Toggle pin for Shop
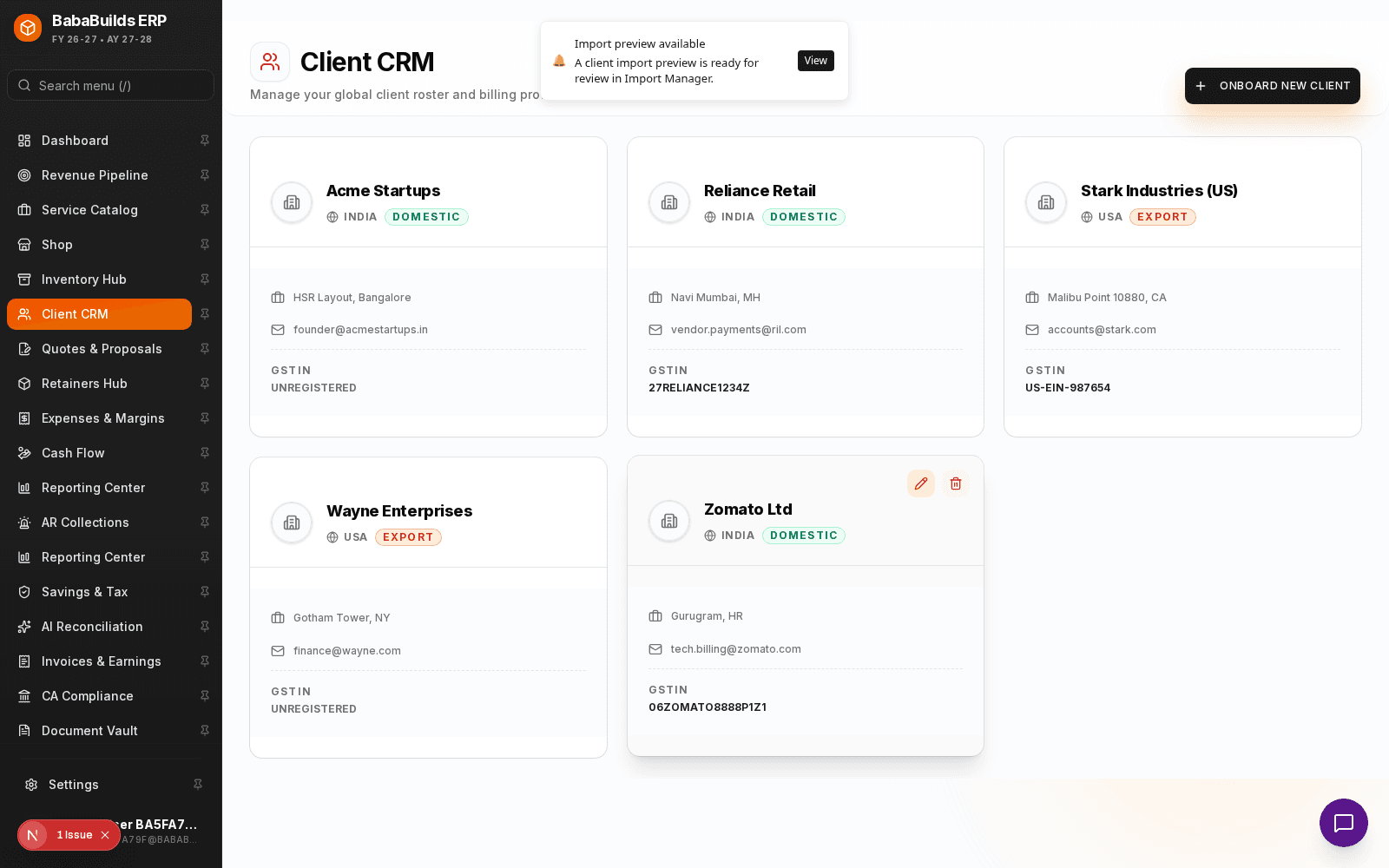 pos(205,245)
